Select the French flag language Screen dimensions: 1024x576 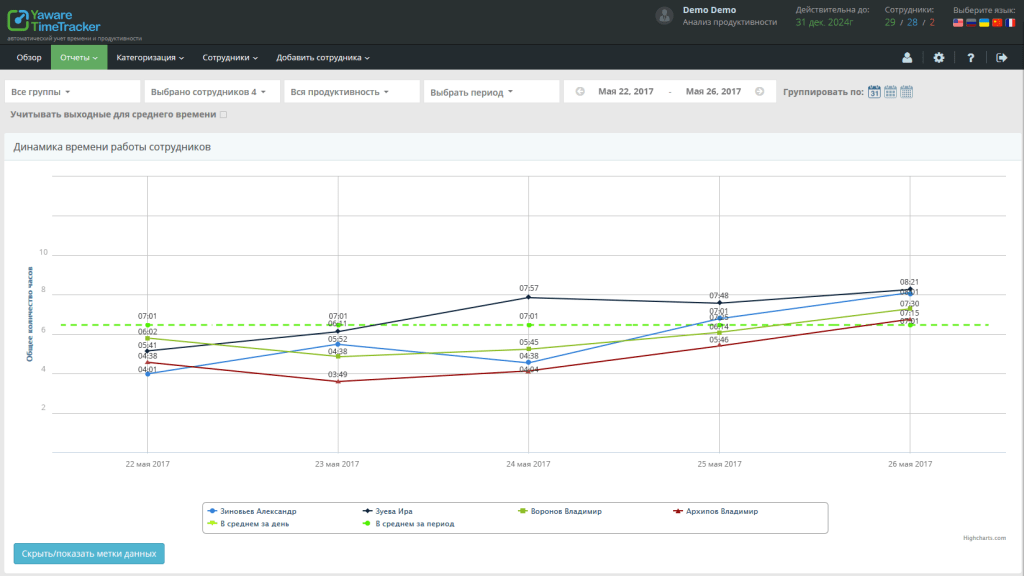tap(1010, 22)
